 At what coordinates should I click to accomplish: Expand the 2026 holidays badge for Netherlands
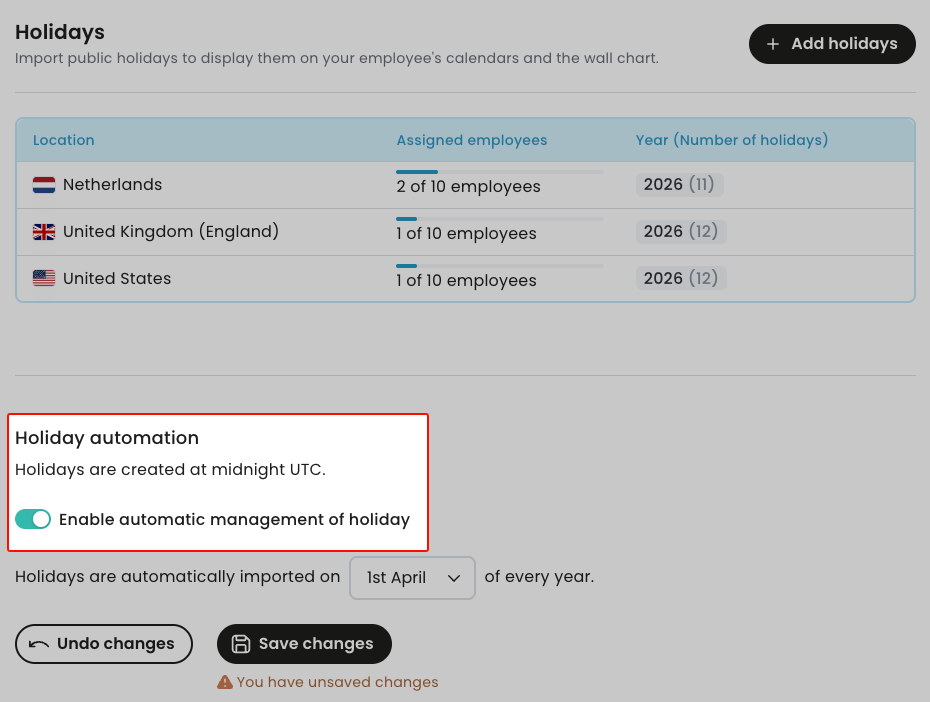click(x=679, y=185)
